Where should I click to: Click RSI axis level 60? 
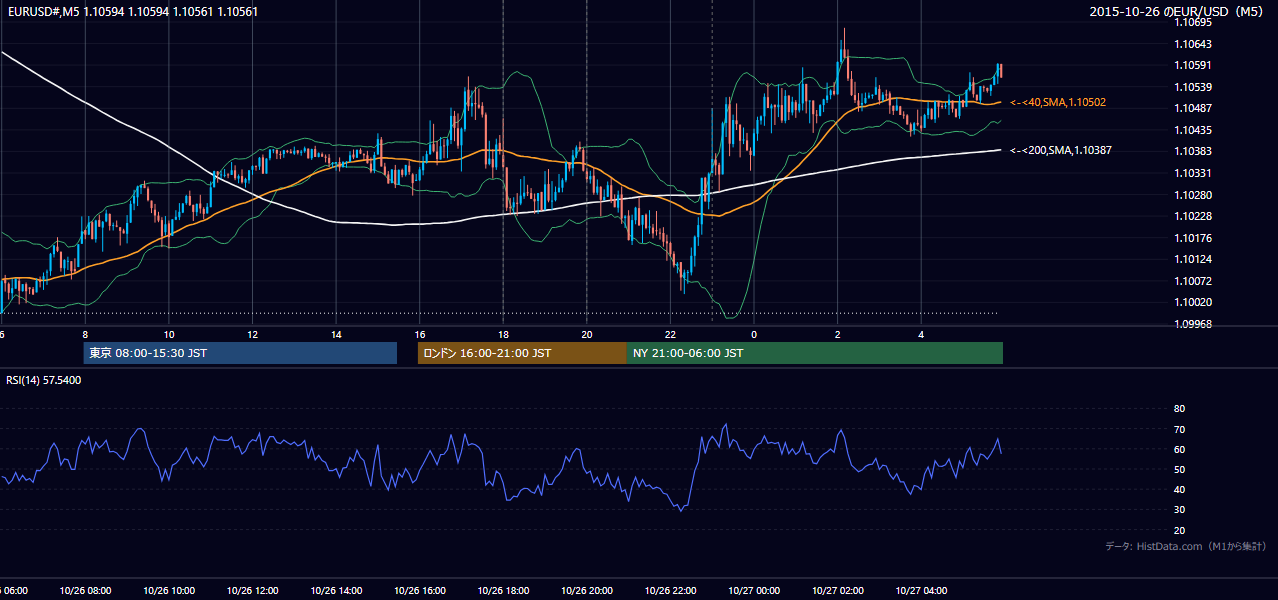[x=1179, y=449]
